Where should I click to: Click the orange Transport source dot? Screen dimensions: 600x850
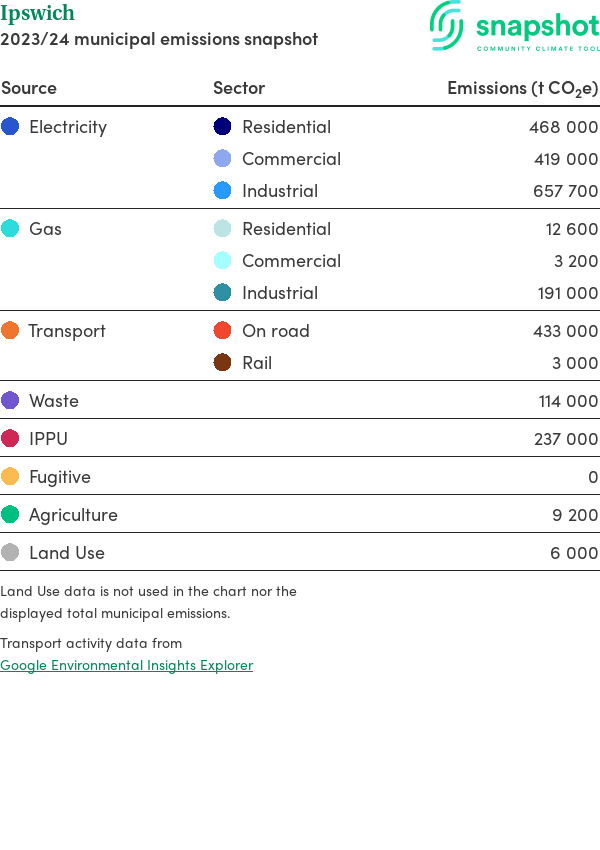coord(10,331)
